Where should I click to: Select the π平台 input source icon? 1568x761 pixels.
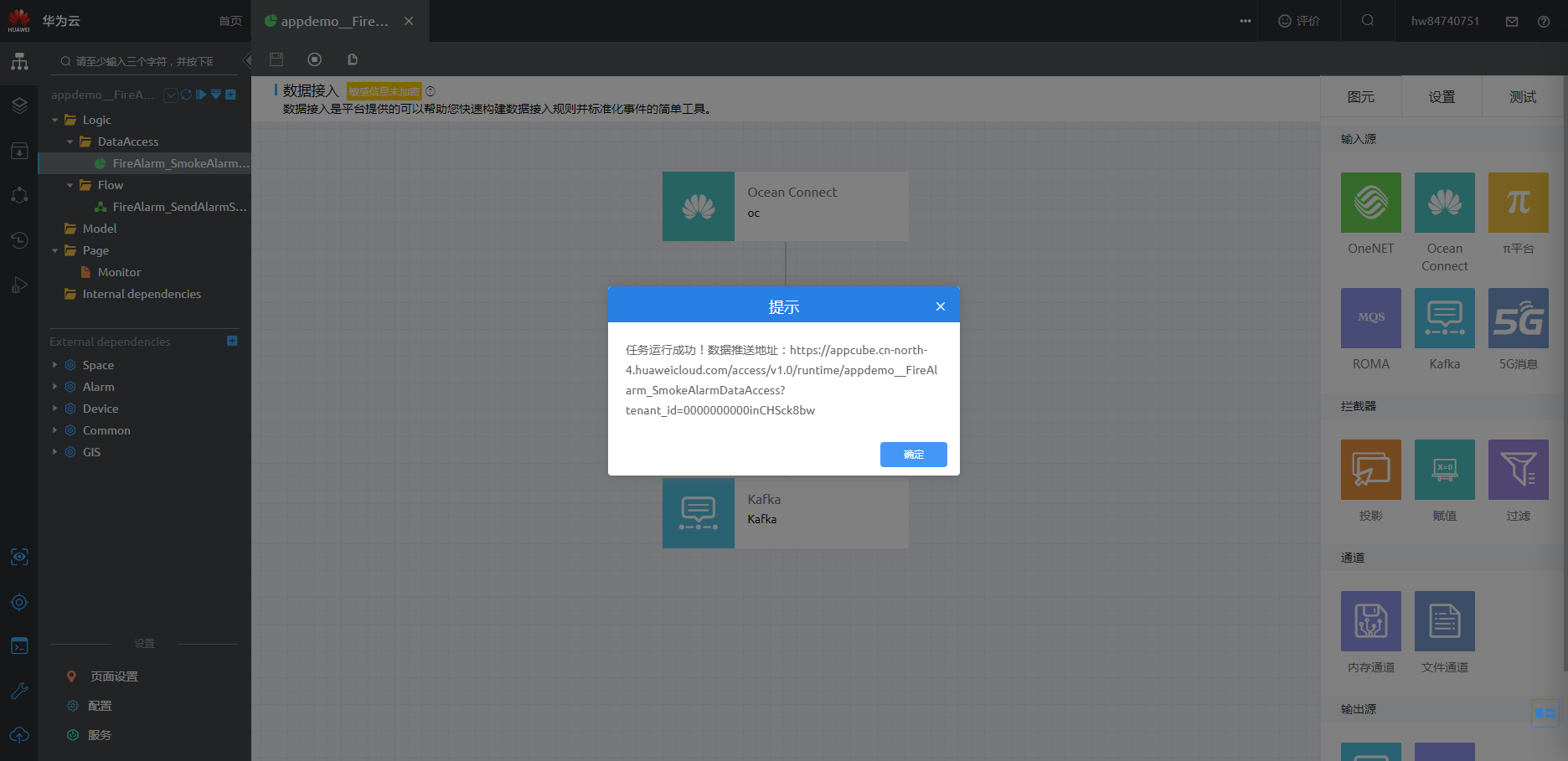click(x=1519, y=203)
